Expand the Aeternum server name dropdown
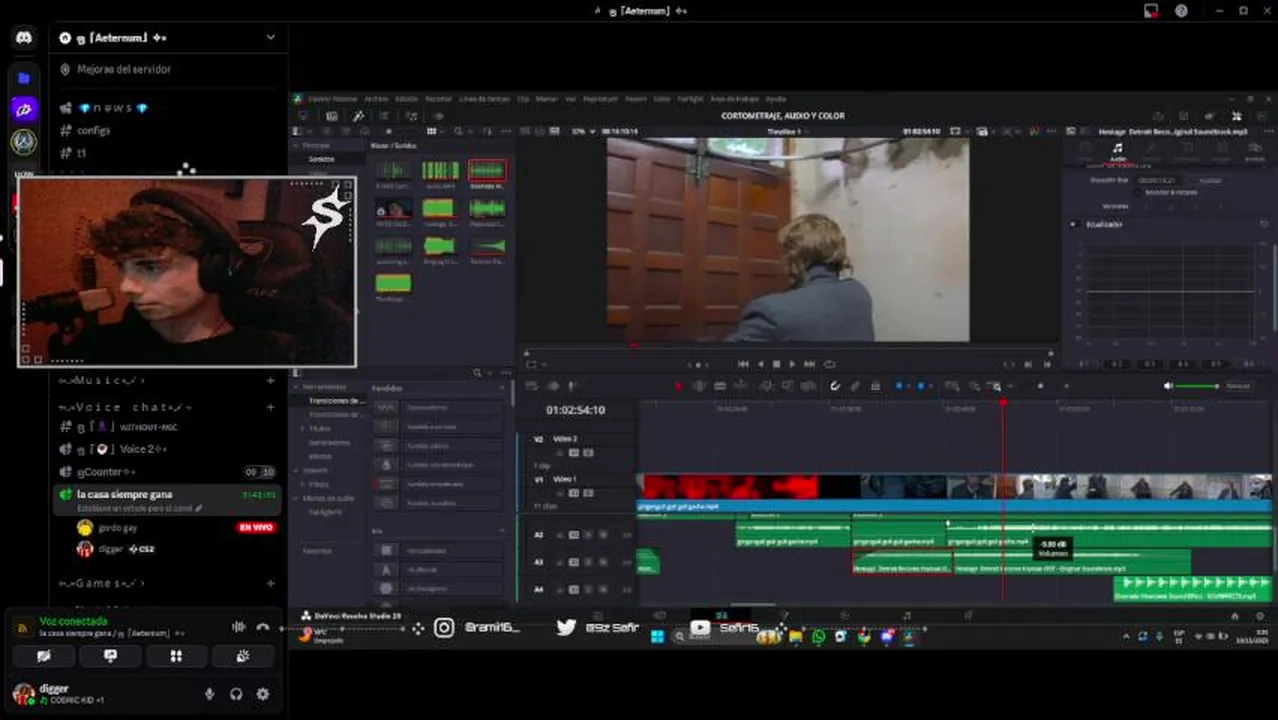Viewport: 1278px width, 720px height. click(x=270, y=37)
